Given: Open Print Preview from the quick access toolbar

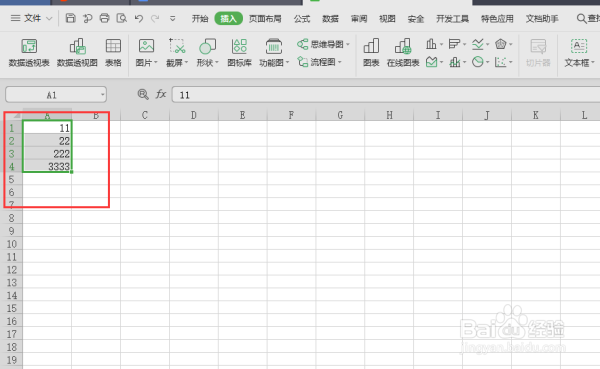Looking at the screenshot, I should click(122, 18).
